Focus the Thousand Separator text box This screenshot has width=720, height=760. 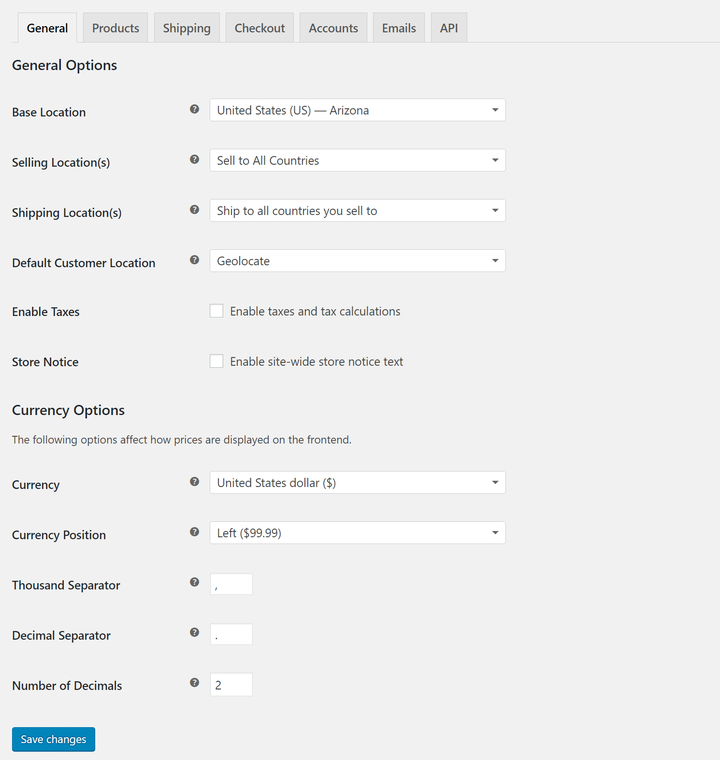click(x=231, y=585)
